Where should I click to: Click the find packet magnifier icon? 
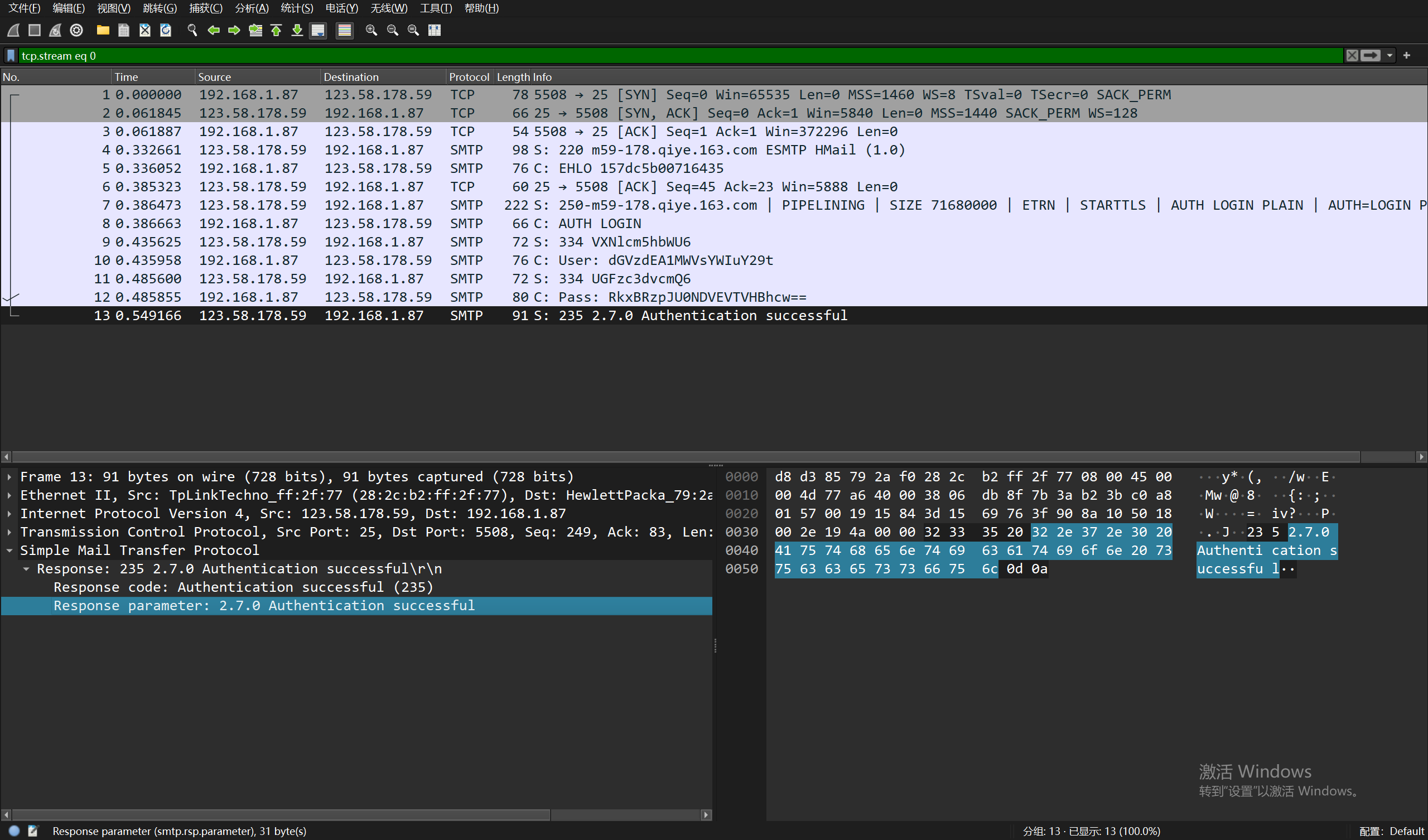pyautogui.click(x=192, y=30)
